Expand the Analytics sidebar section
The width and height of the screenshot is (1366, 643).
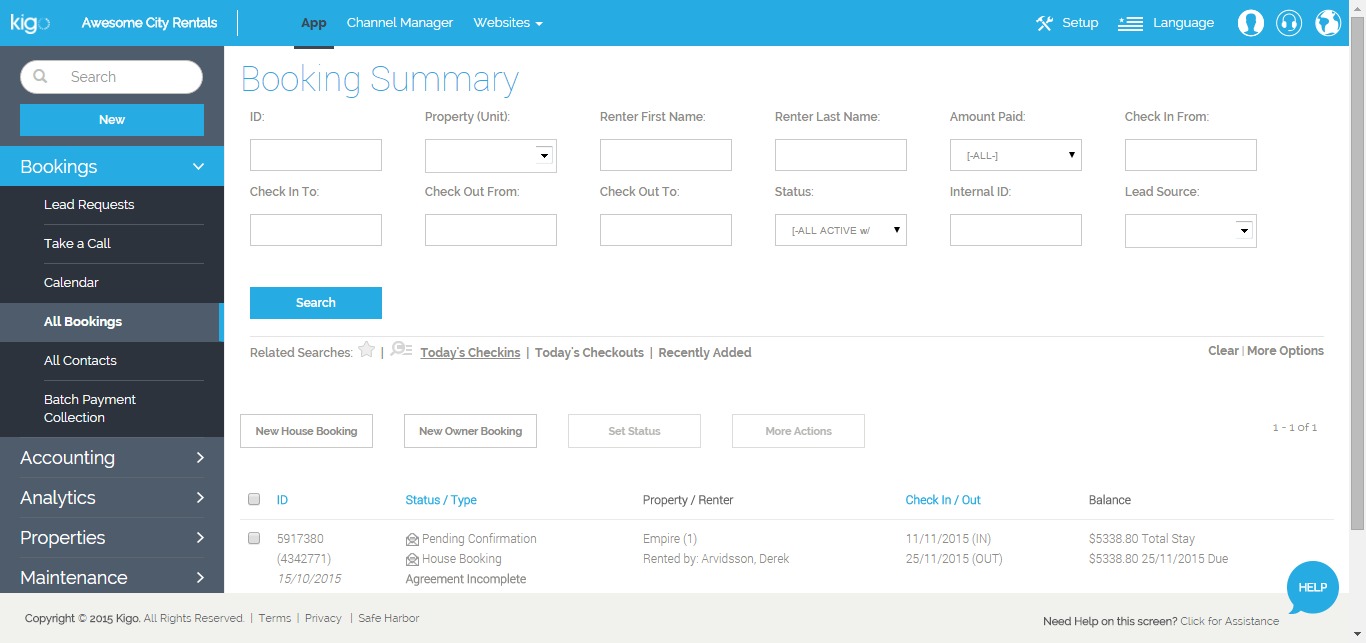coord(112,498)
